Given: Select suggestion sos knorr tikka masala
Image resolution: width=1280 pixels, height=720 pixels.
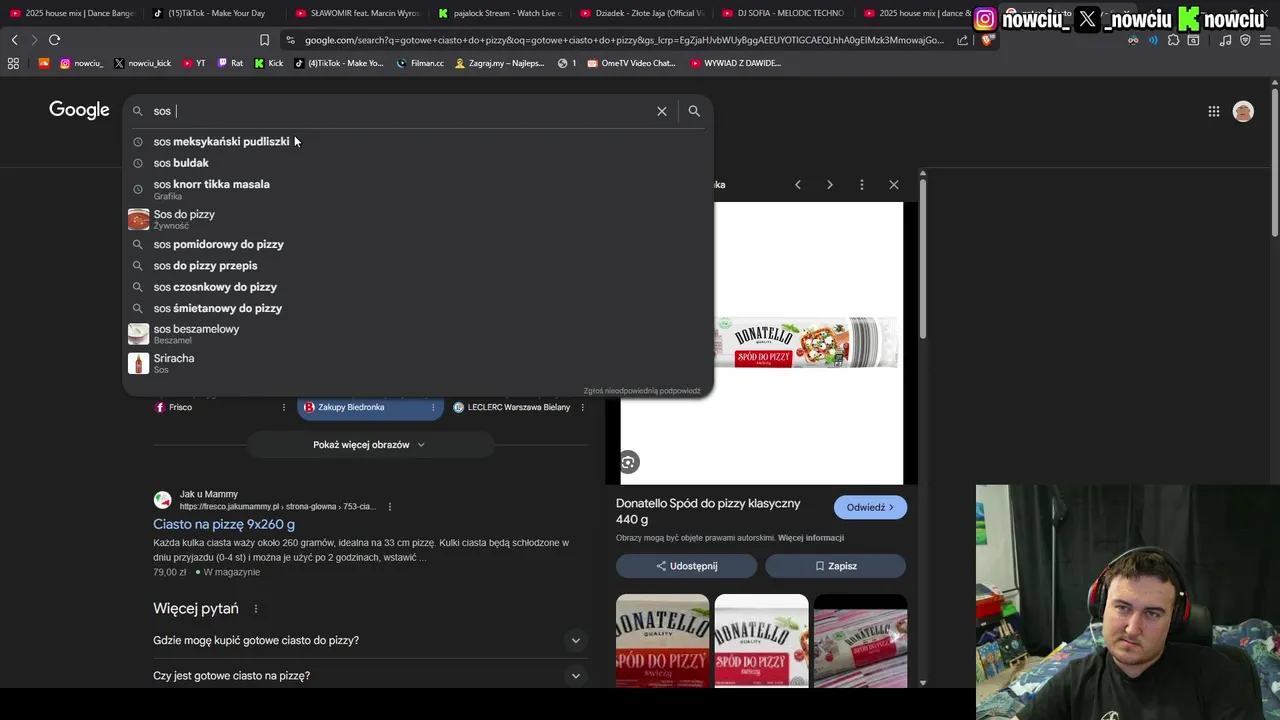Looking at the screenshot, I should [418, 188].
